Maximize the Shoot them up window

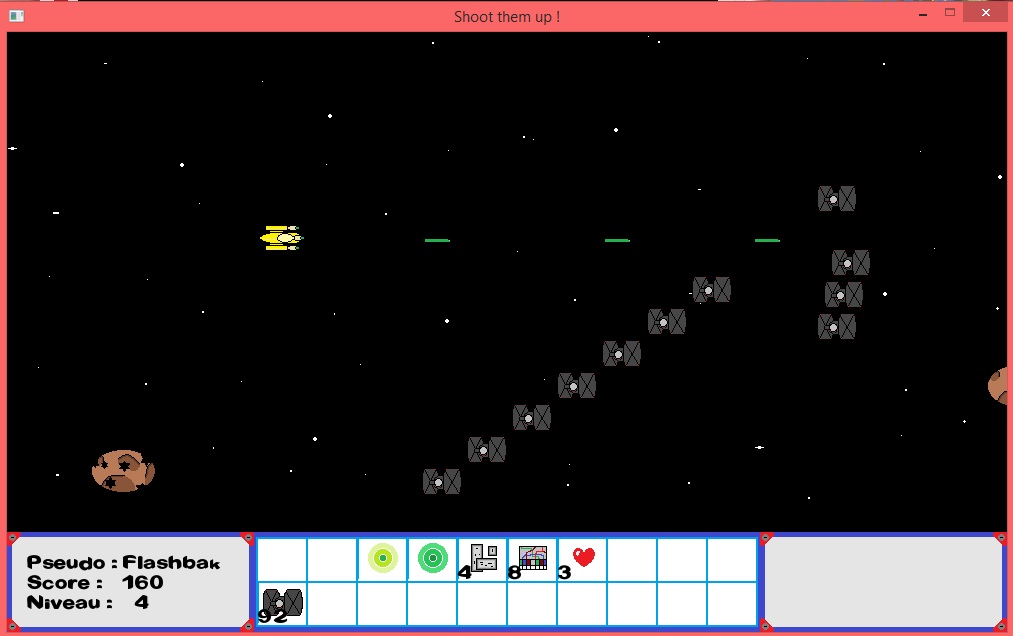pyautogui.click(x=950, y=12)
